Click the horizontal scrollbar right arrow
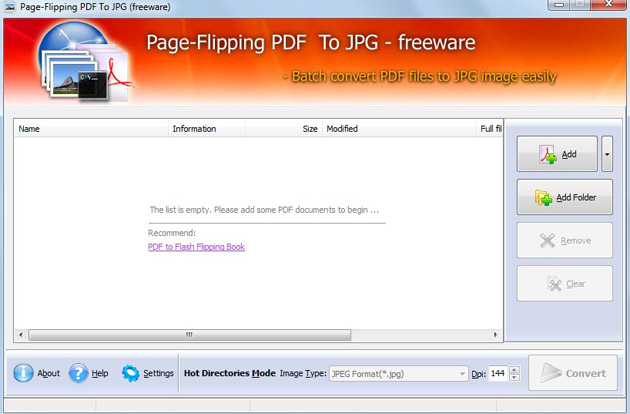 [495, 334]
